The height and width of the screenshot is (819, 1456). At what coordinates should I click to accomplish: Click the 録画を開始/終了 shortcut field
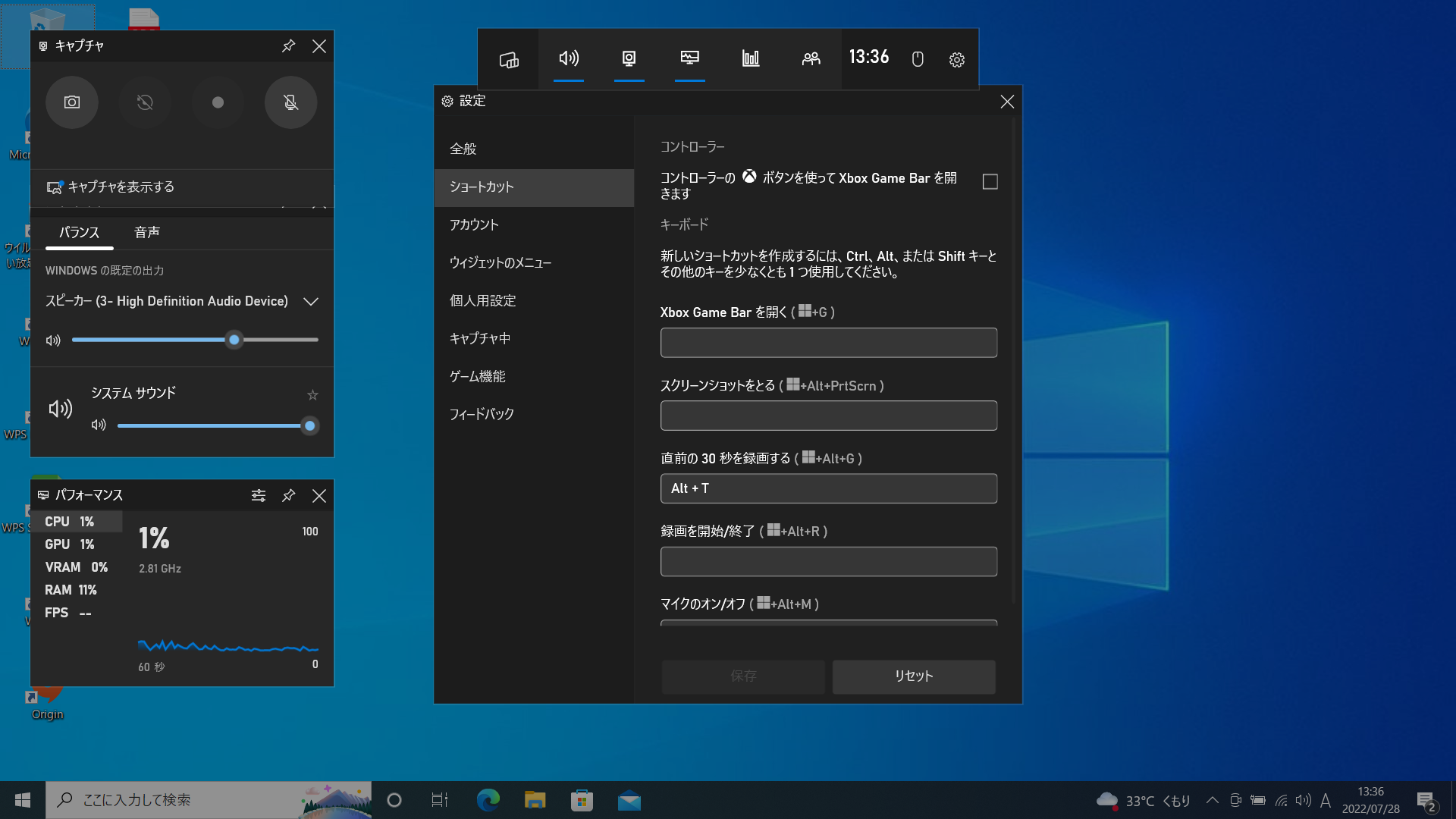829,562
